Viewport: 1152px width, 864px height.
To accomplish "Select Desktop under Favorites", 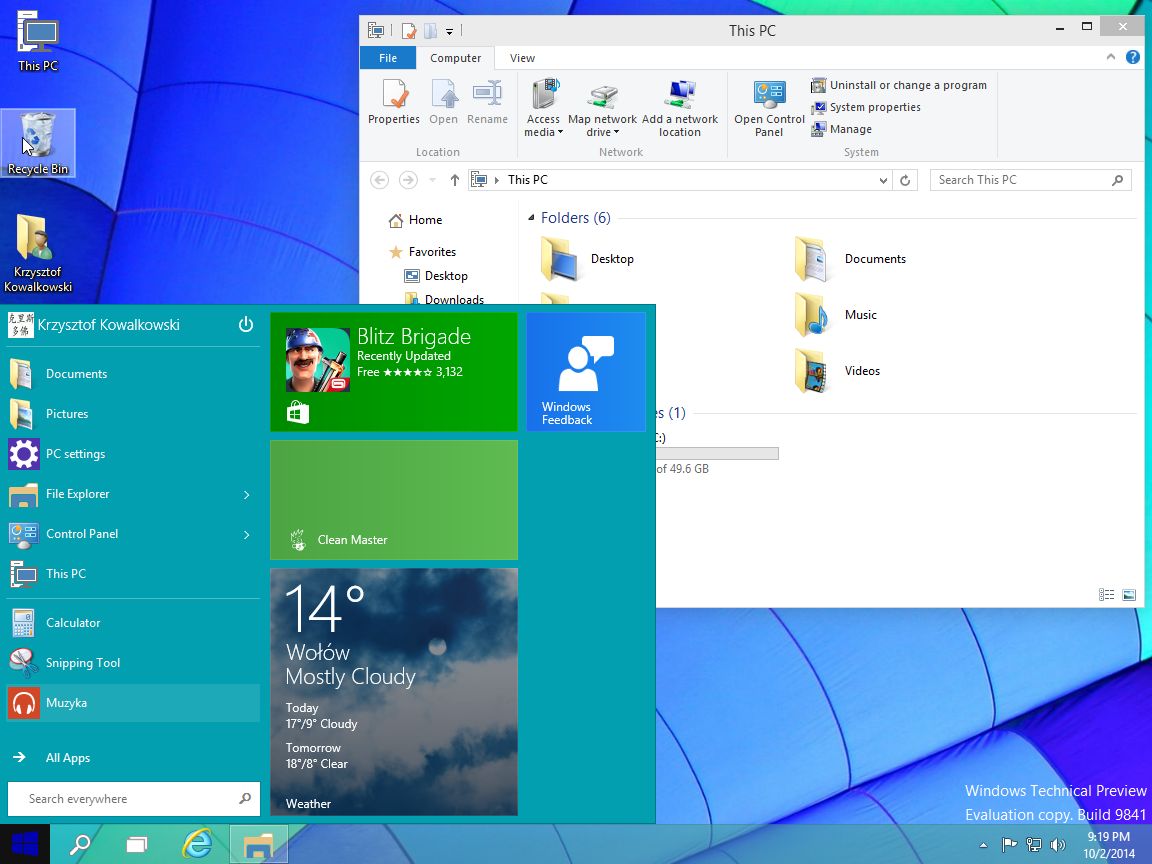I will 436,276.
